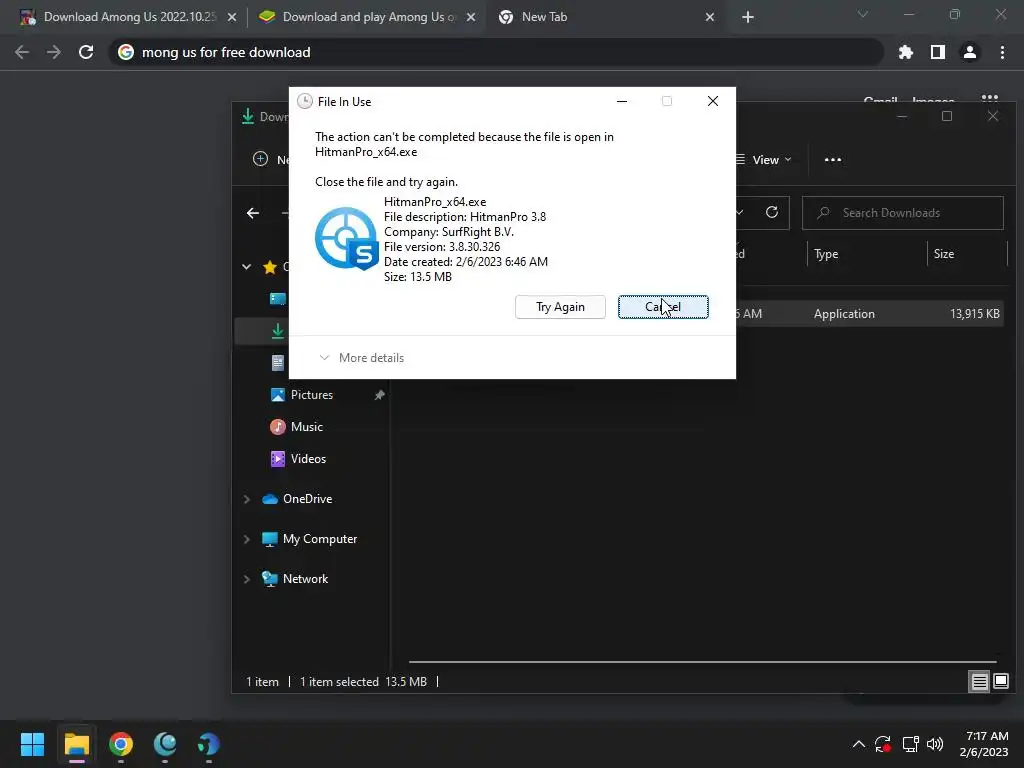Open a new Chrome tab with plus
1024x768 pixels.
pos(748,17)
